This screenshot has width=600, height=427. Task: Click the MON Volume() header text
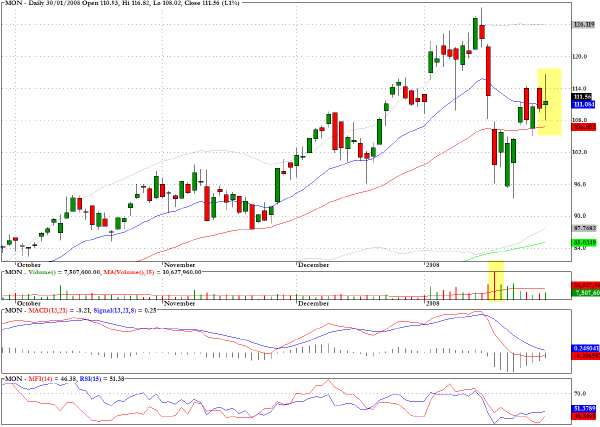coord(52,272)
